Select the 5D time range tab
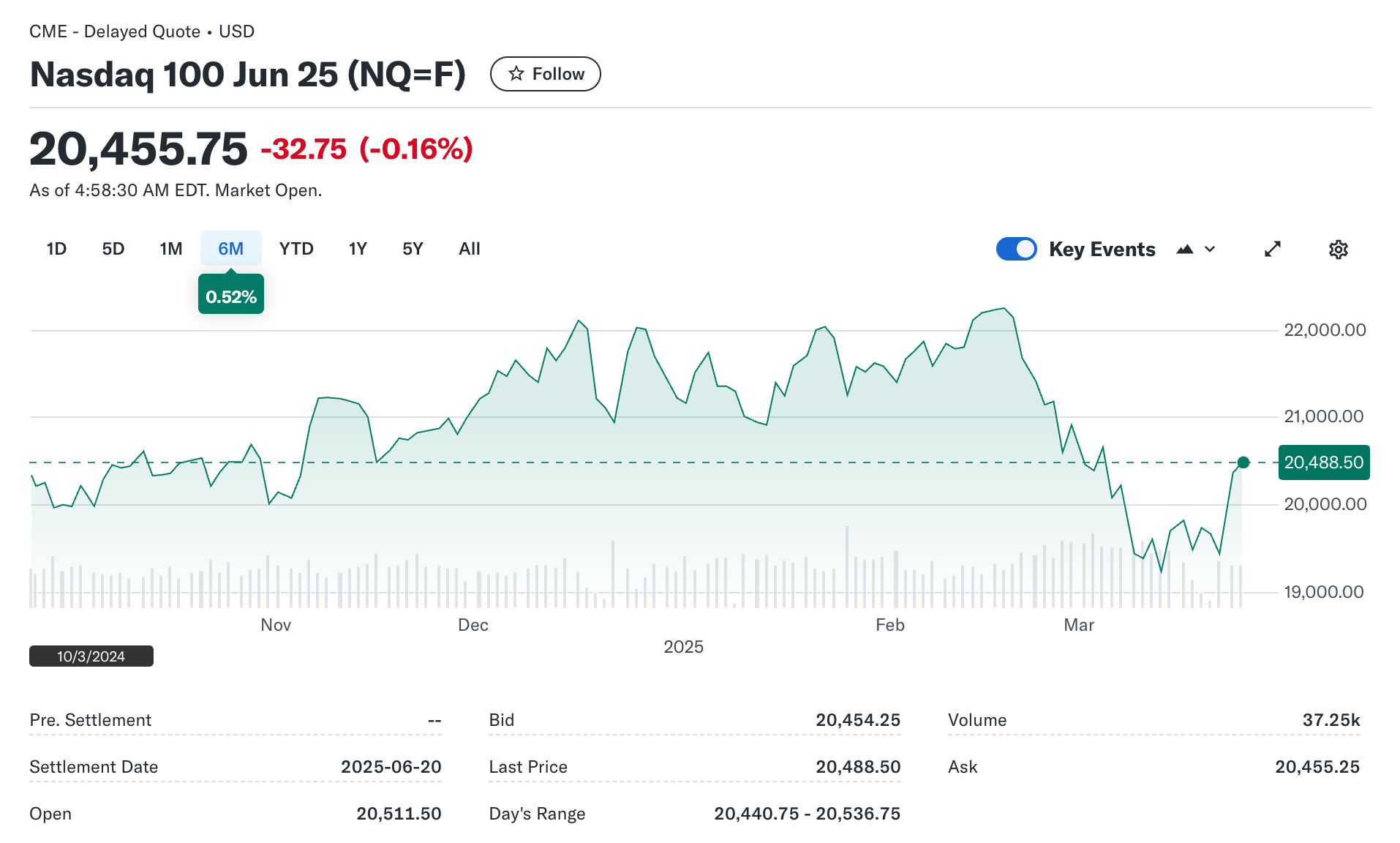Image resolution: width=1400 pixels, height=843 pixels. tap(113, 249)
